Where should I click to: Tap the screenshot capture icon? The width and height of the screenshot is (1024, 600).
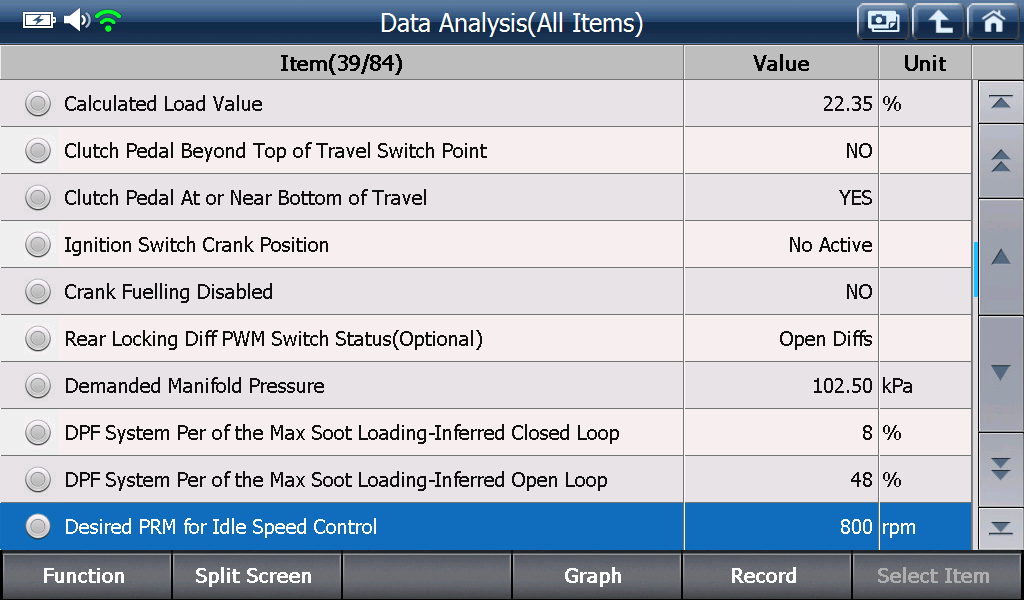pos(883,22)
